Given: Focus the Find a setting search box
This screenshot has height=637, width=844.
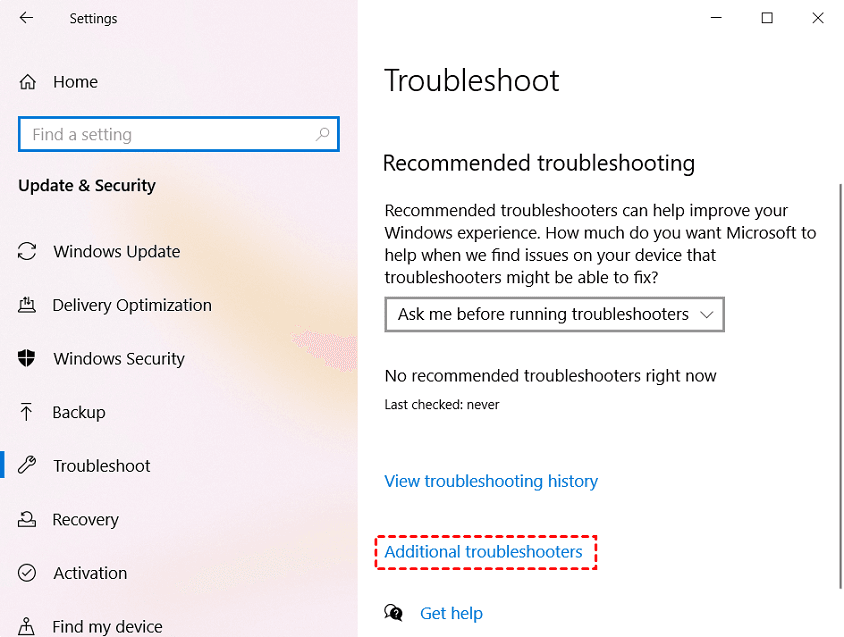Looking at the screenshot, I should point(170,134).
